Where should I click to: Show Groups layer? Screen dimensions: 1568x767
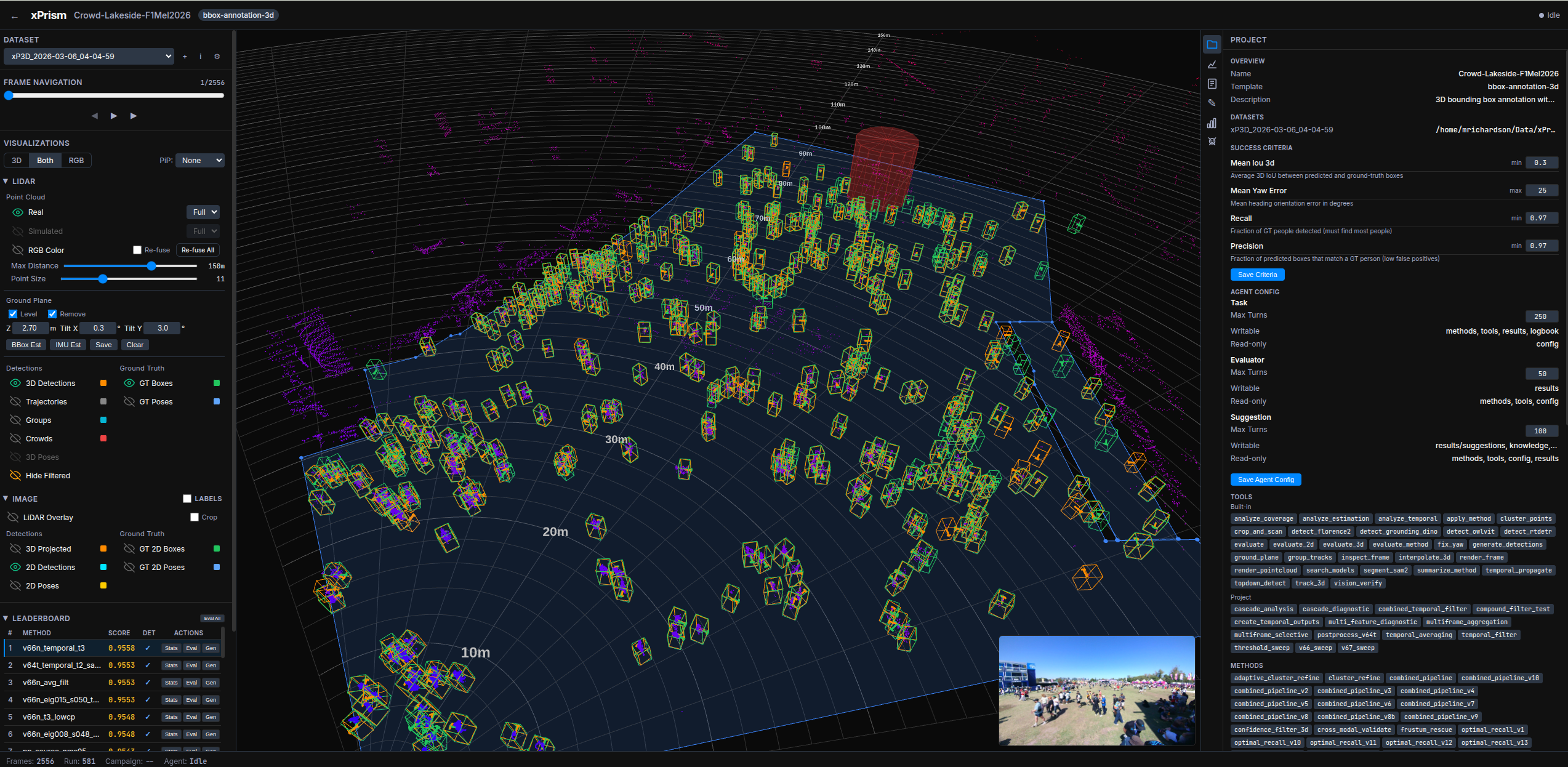click(x=15, y=420)
